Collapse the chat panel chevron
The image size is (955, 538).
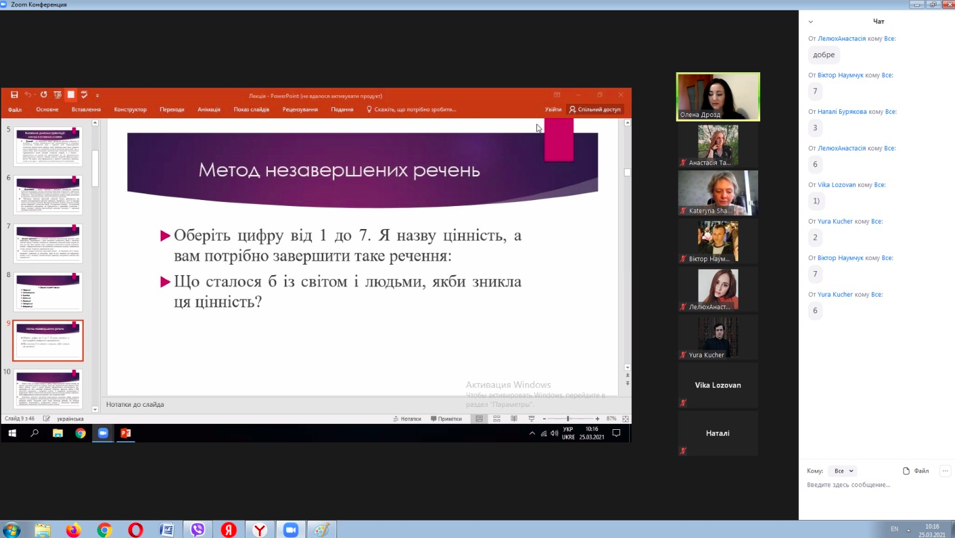[x=811, y=21]
